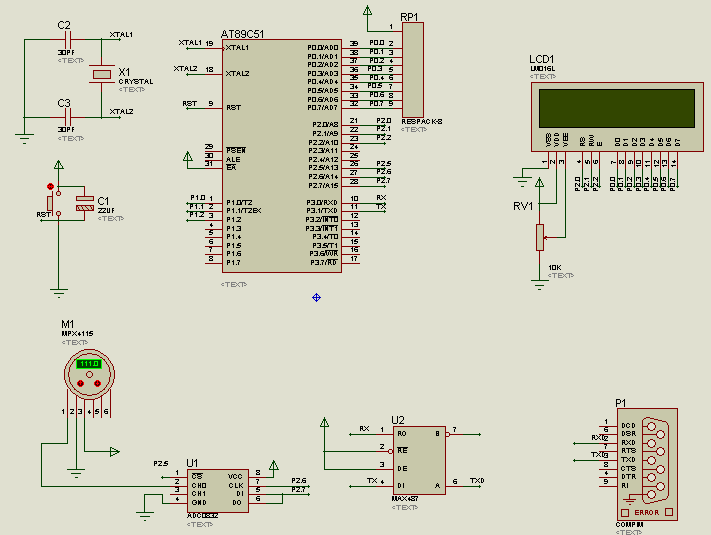Click the blue origin marker crosshair

pos(317,297)
